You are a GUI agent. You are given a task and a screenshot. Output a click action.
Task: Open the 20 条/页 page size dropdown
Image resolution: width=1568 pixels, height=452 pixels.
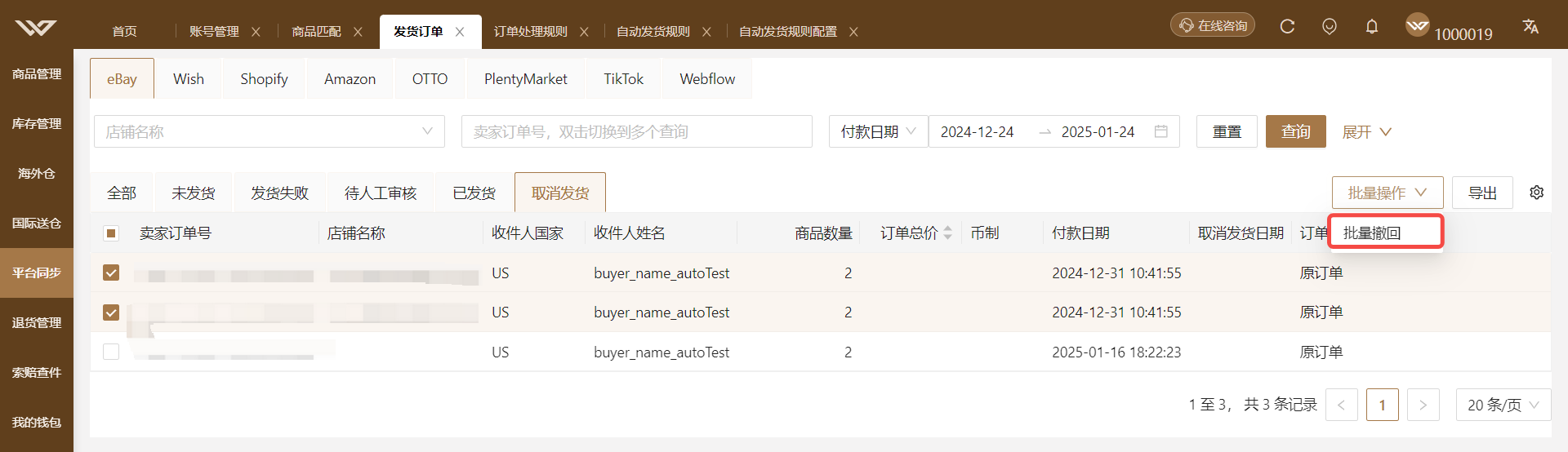tap(1503, 405)
